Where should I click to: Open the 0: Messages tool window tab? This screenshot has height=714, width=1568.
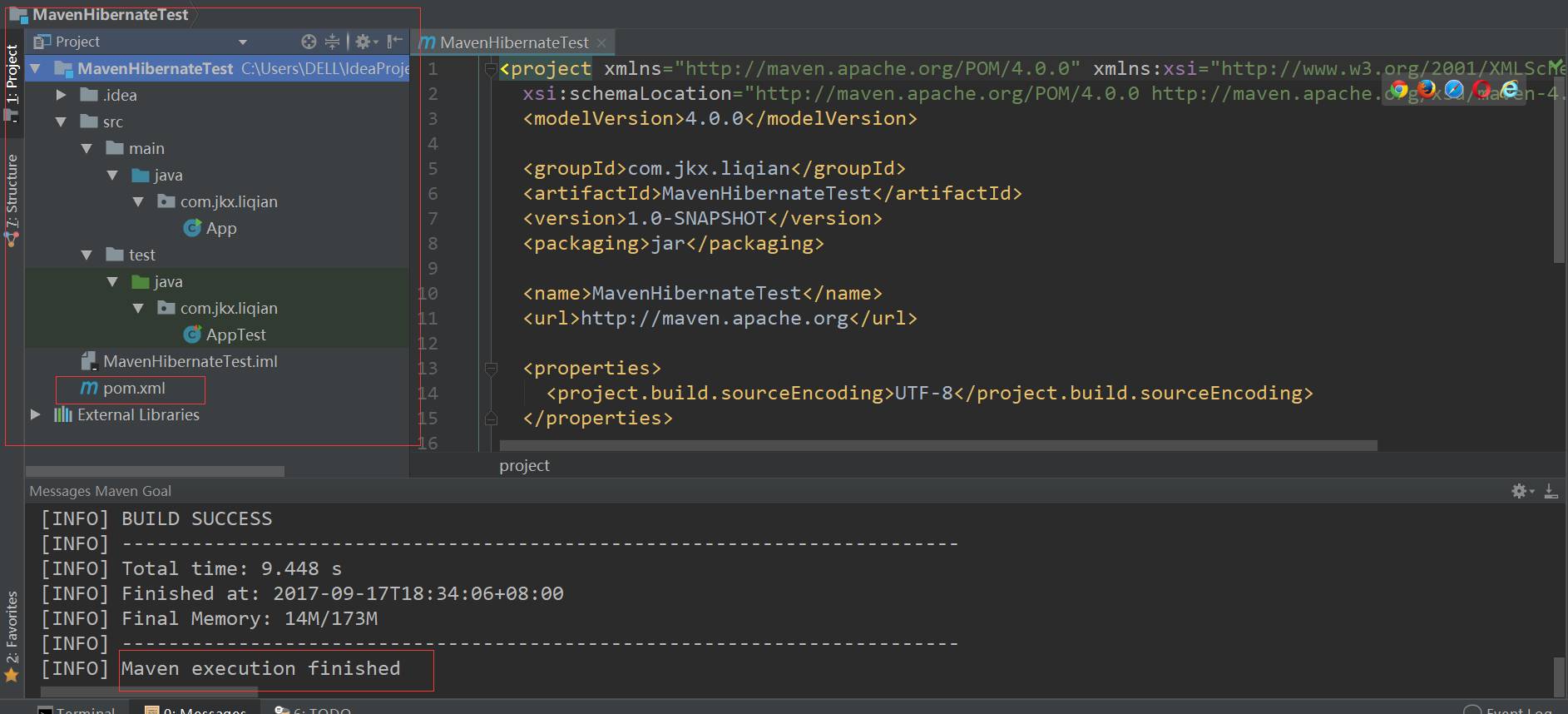tap(196, 708)
